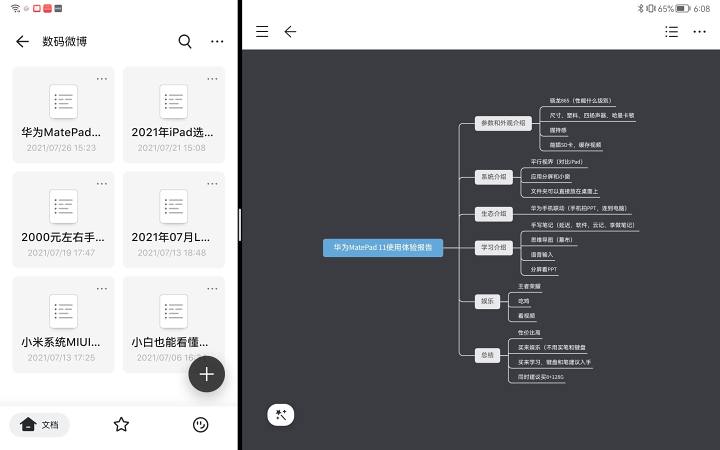Open the 2021年07月L document icon
The height and width of the screenshot is (450, 720).
(174, 206)
